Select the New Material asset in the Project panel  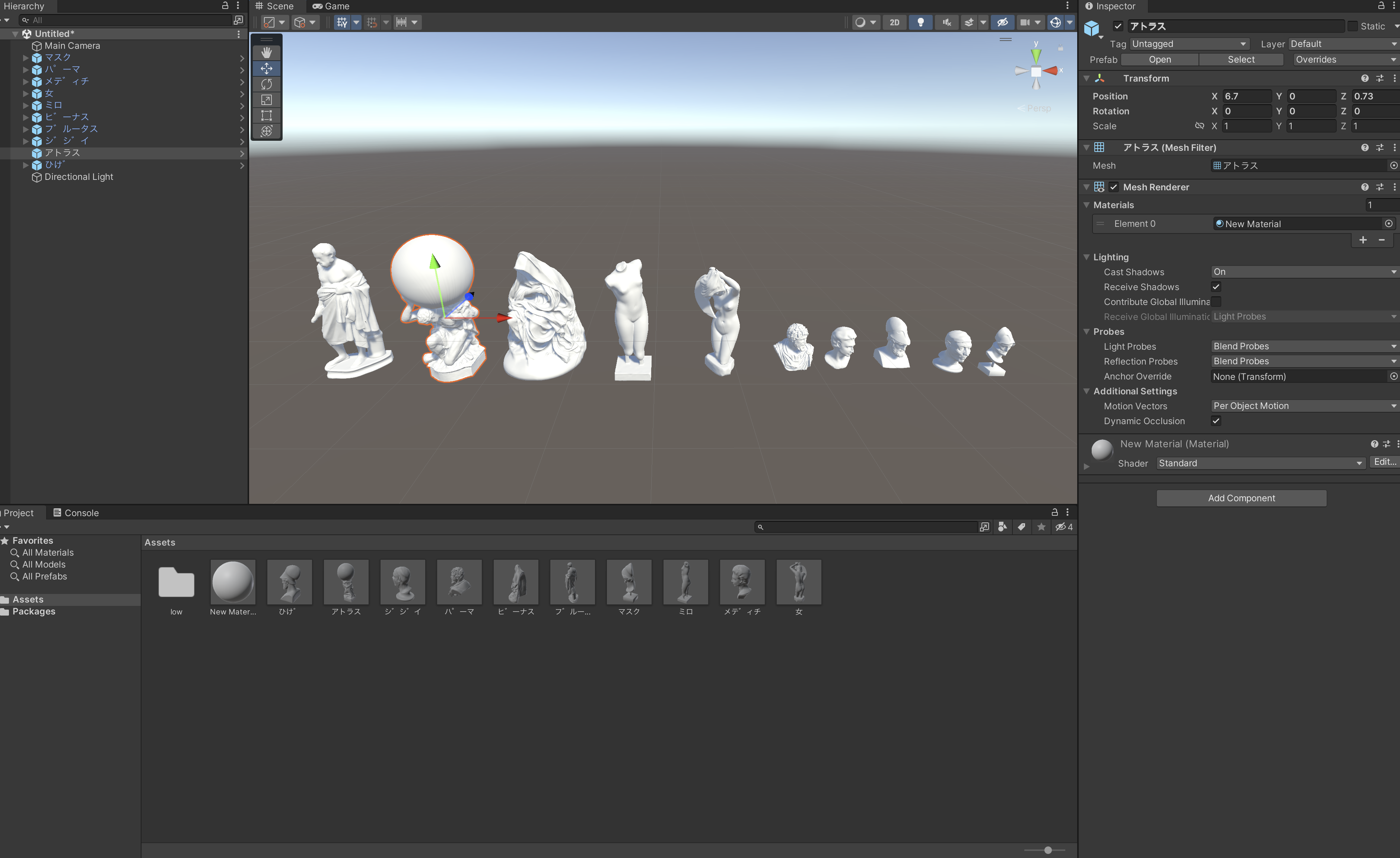point(233,582)
